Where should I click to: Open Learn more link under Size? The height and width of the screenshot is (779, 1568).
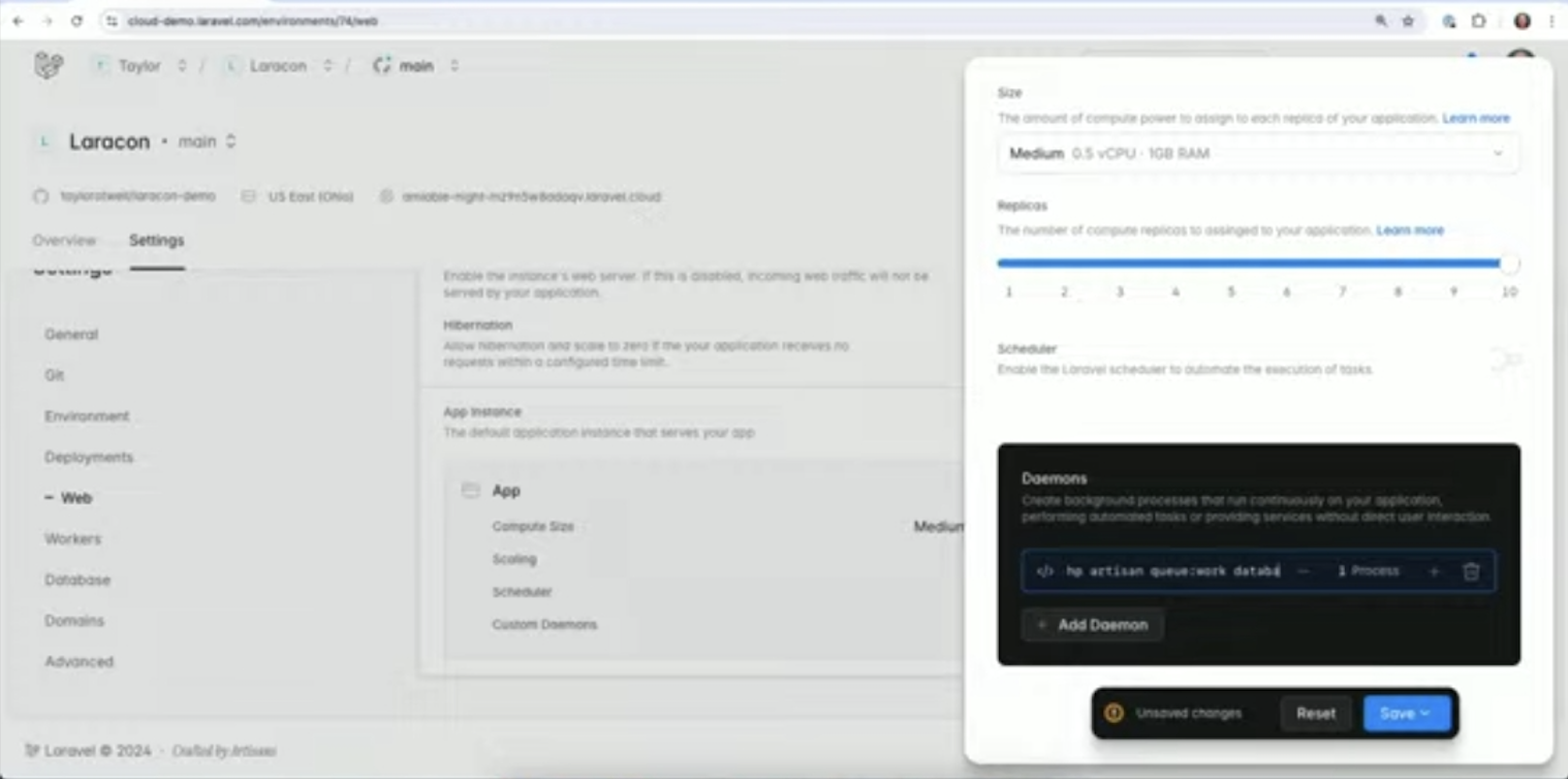pos(1476,118)
